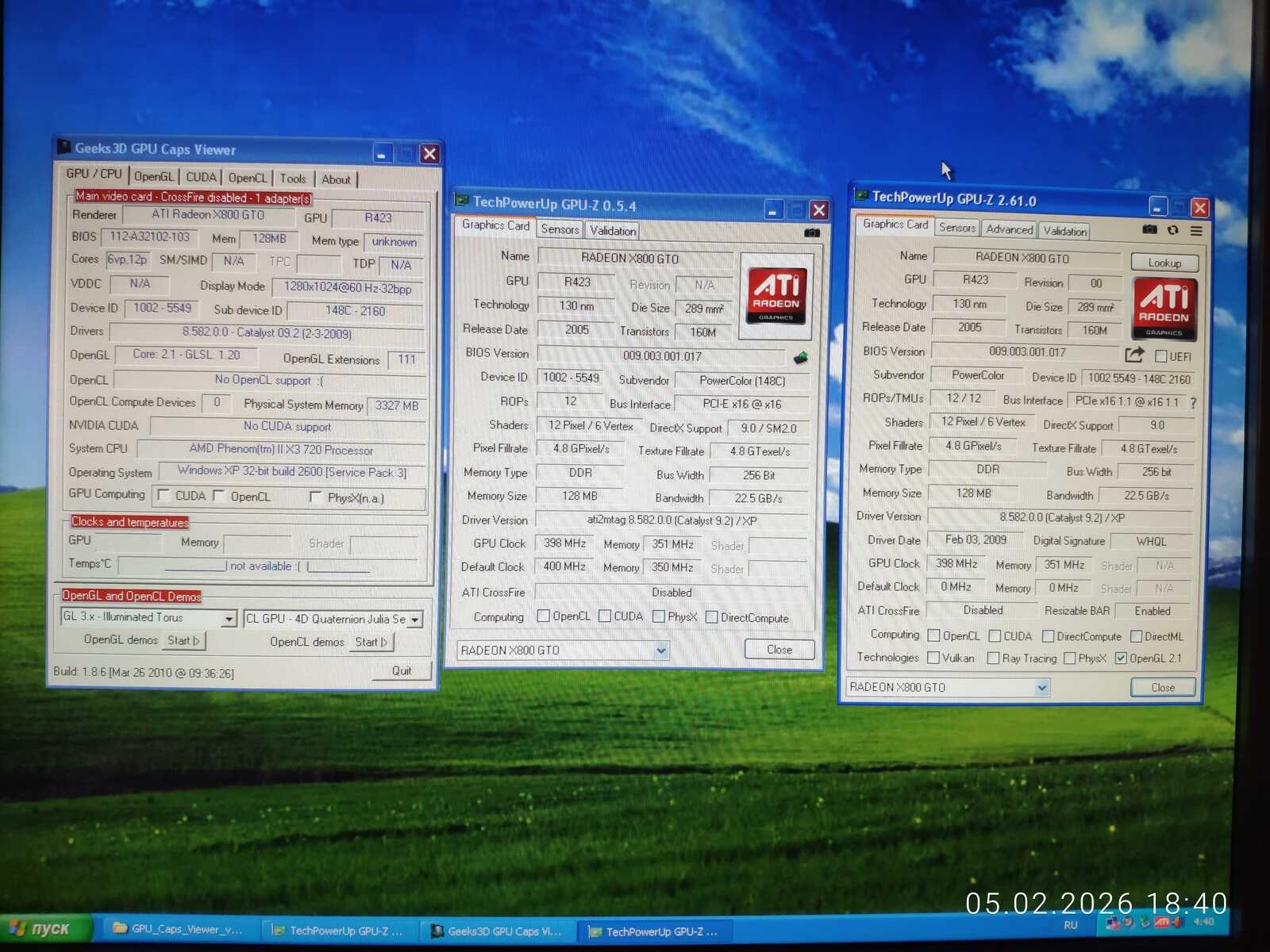
Task: Click the GPU-Z 0.5.4 title bar icon
Action: pyautogui.click(x=462, y=201)
